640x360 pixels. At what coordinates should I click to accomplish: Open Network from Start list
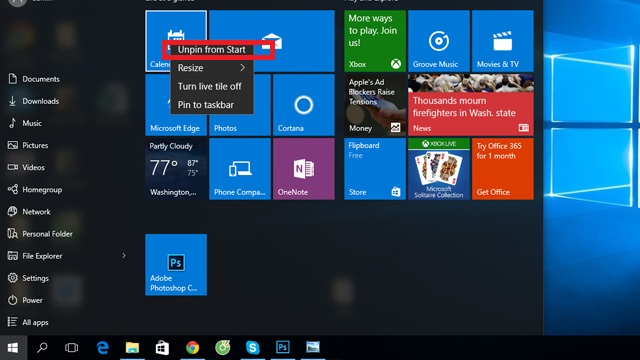(x=29, y=211)
